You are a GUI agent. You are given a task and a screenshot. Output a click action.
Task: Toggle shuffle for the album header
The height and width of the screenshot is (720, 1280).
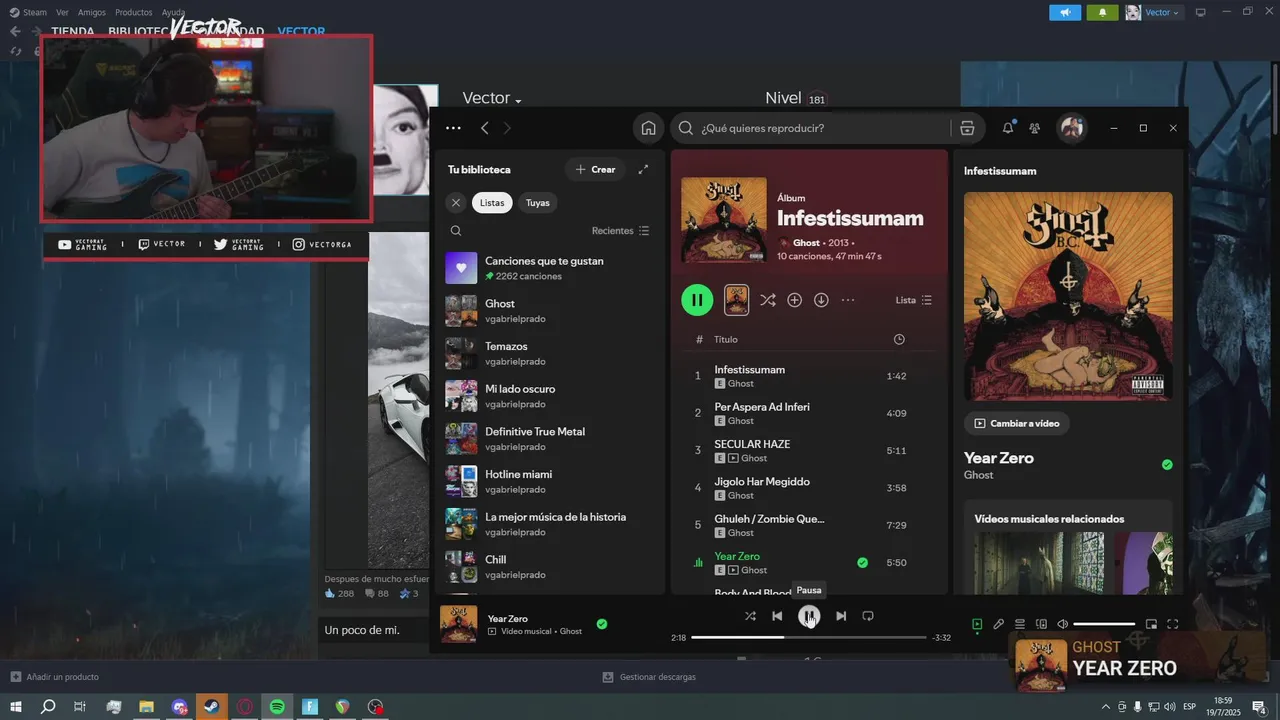767,300
